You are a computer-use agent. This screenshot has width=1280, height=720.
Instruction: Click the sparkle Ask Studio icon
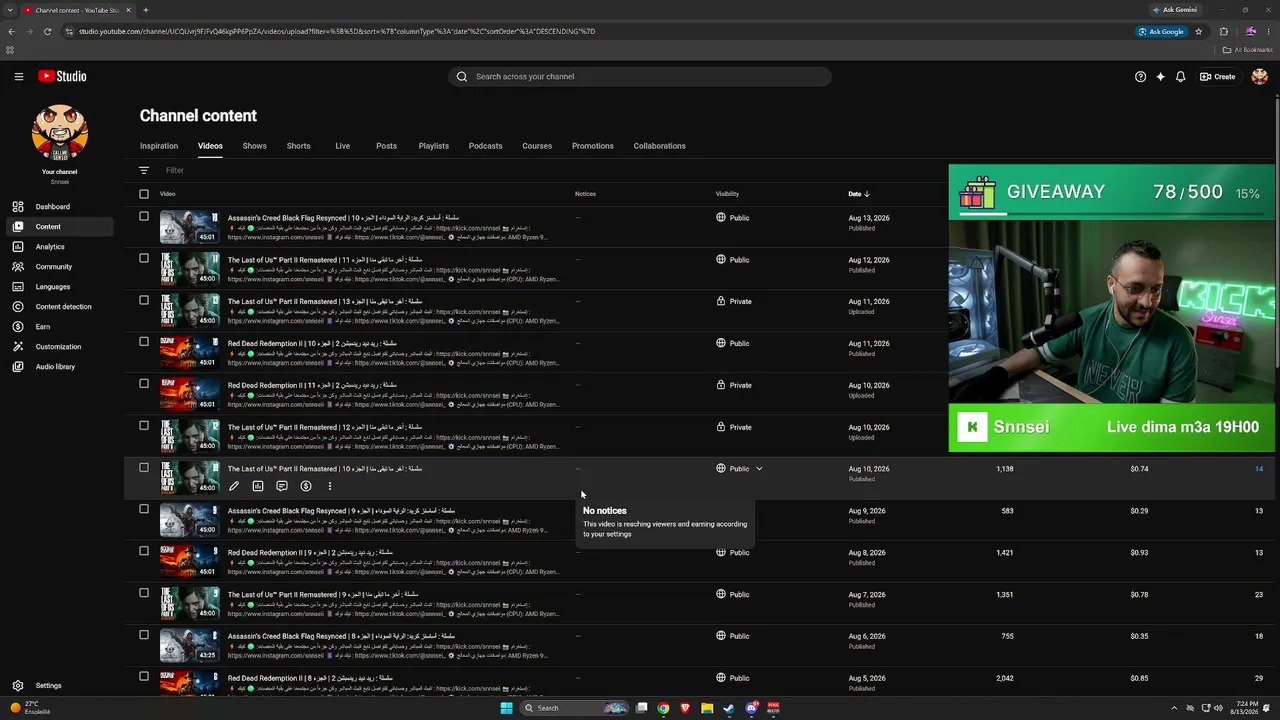[1160, 76]
